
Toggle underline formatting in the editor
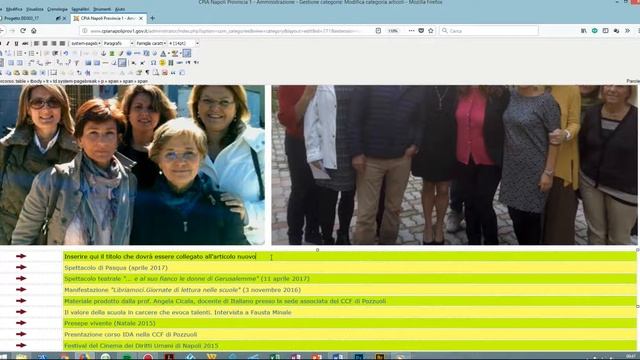point(16,43)
